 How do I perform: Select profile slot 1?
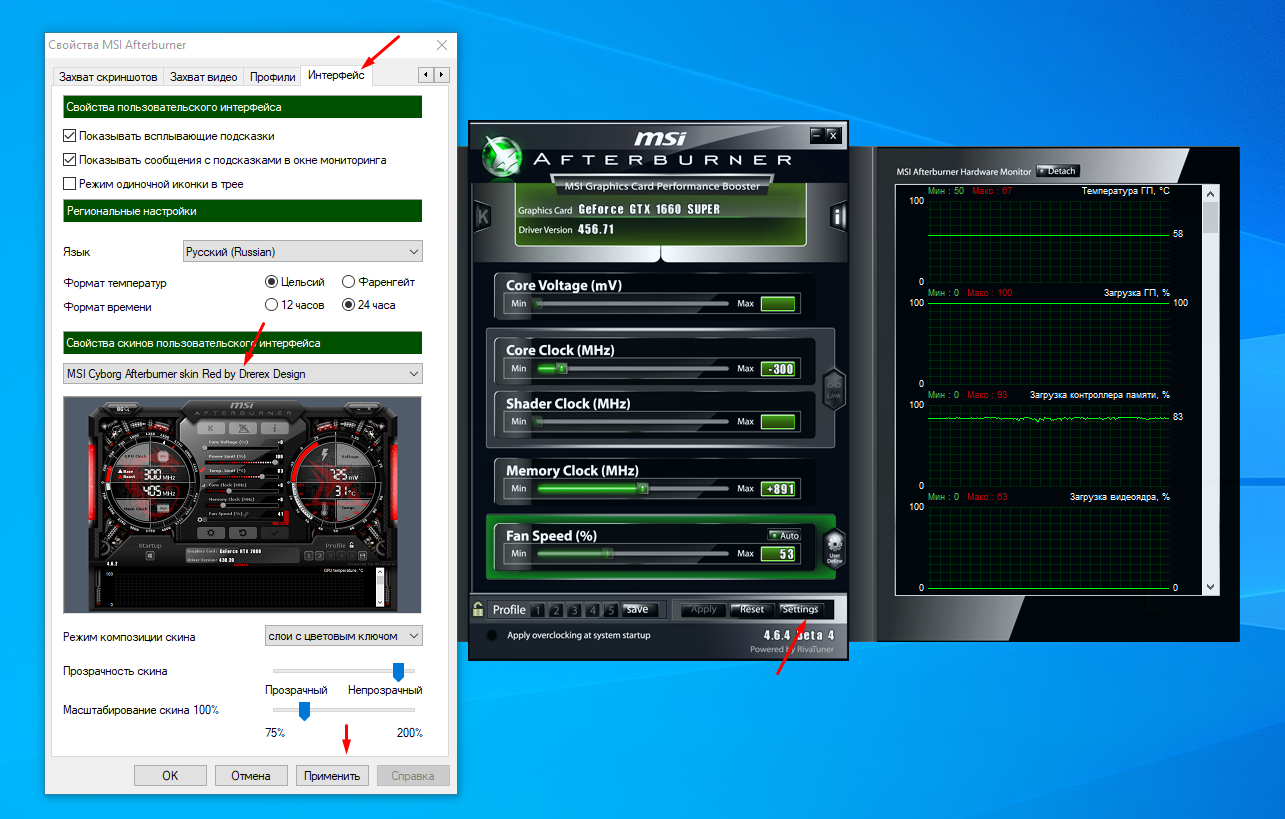pos(539,610)
